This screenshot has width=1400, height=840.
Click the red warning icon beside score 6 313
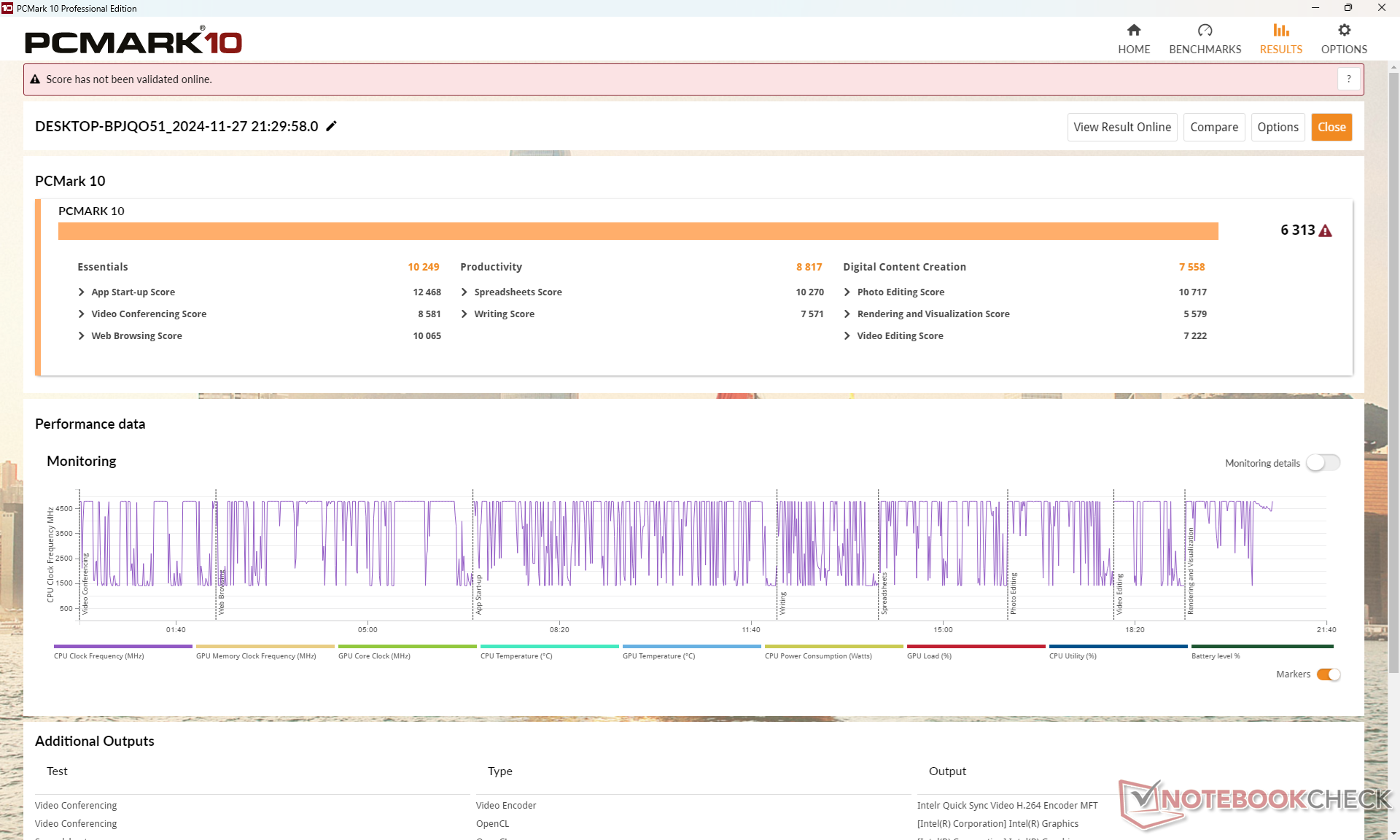tap(1326, 231)
